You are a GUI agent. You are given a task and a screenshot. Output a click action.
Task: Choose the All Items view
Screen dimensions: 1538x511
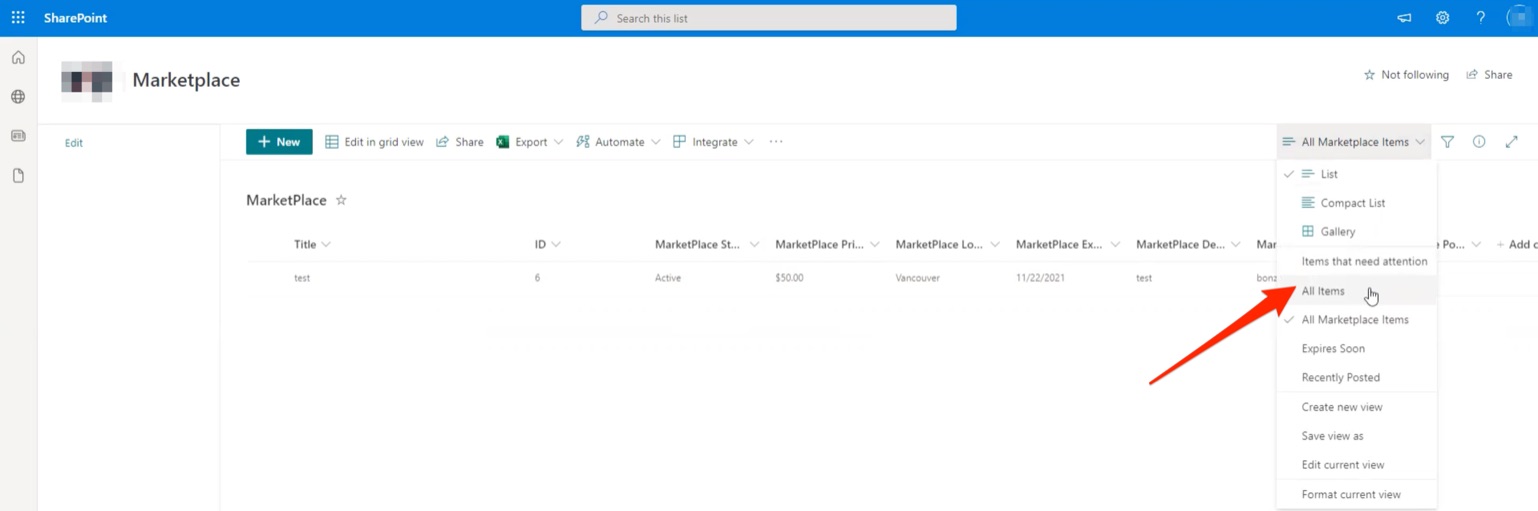coord(1323,291)
